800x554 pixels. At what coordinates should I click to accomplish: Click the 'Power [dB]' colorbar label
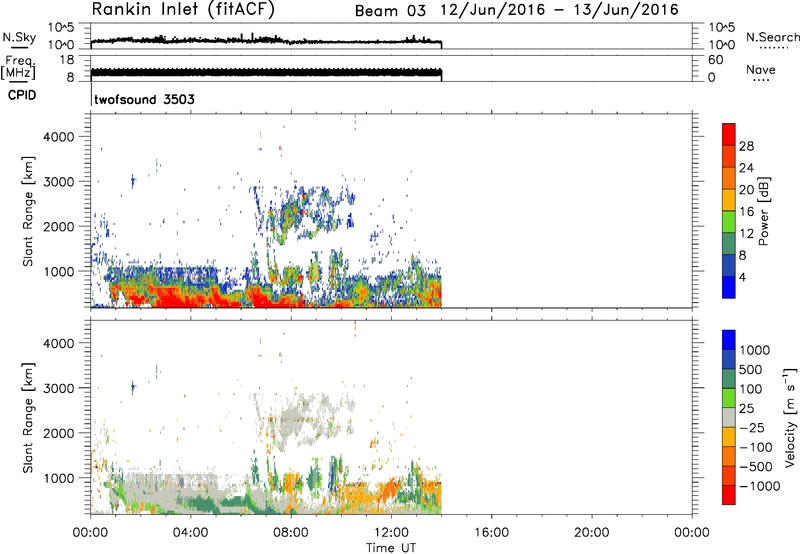click(763, 211)
